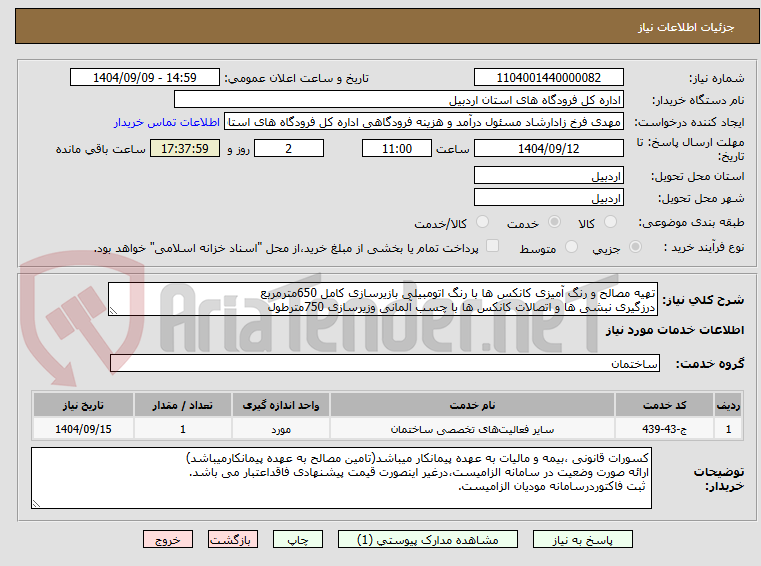The height and width of the screenshot is (566, 761).
Task: Click the need date cell 1404/09/15
Action: pyautogui.click(x=83, y=429)
